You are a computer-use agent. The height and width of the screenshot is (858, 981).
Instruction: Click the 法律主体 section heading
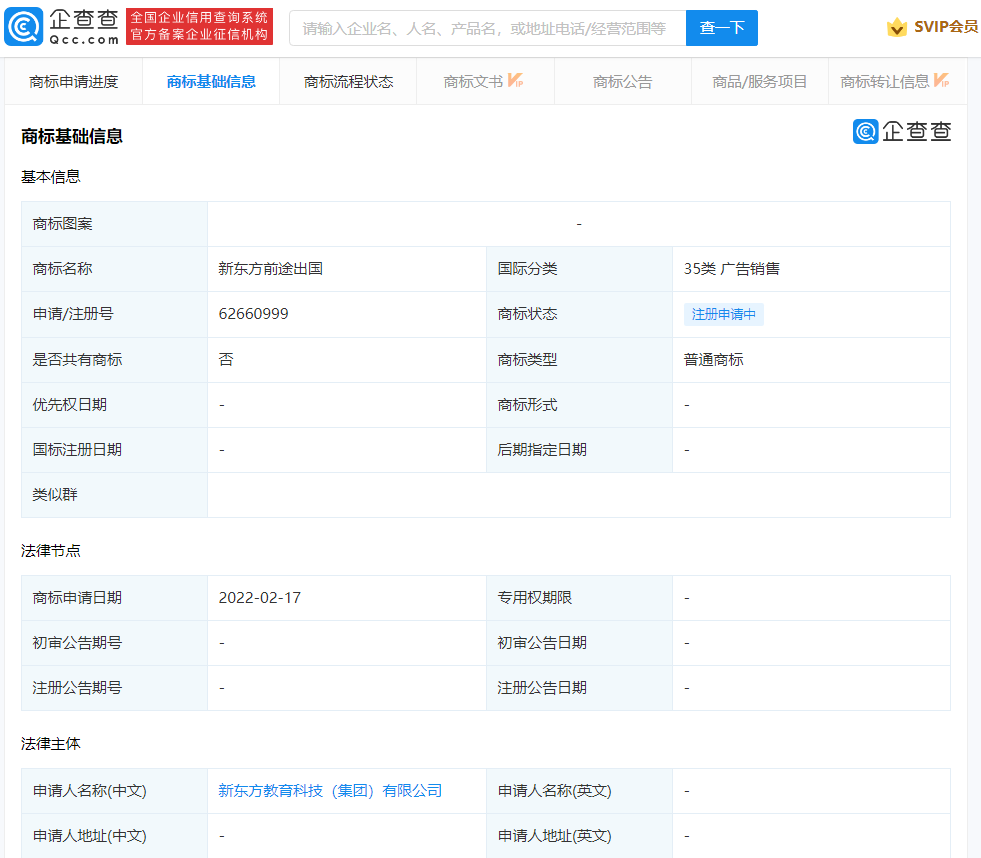pyautogui.click(x=51, y=743)
